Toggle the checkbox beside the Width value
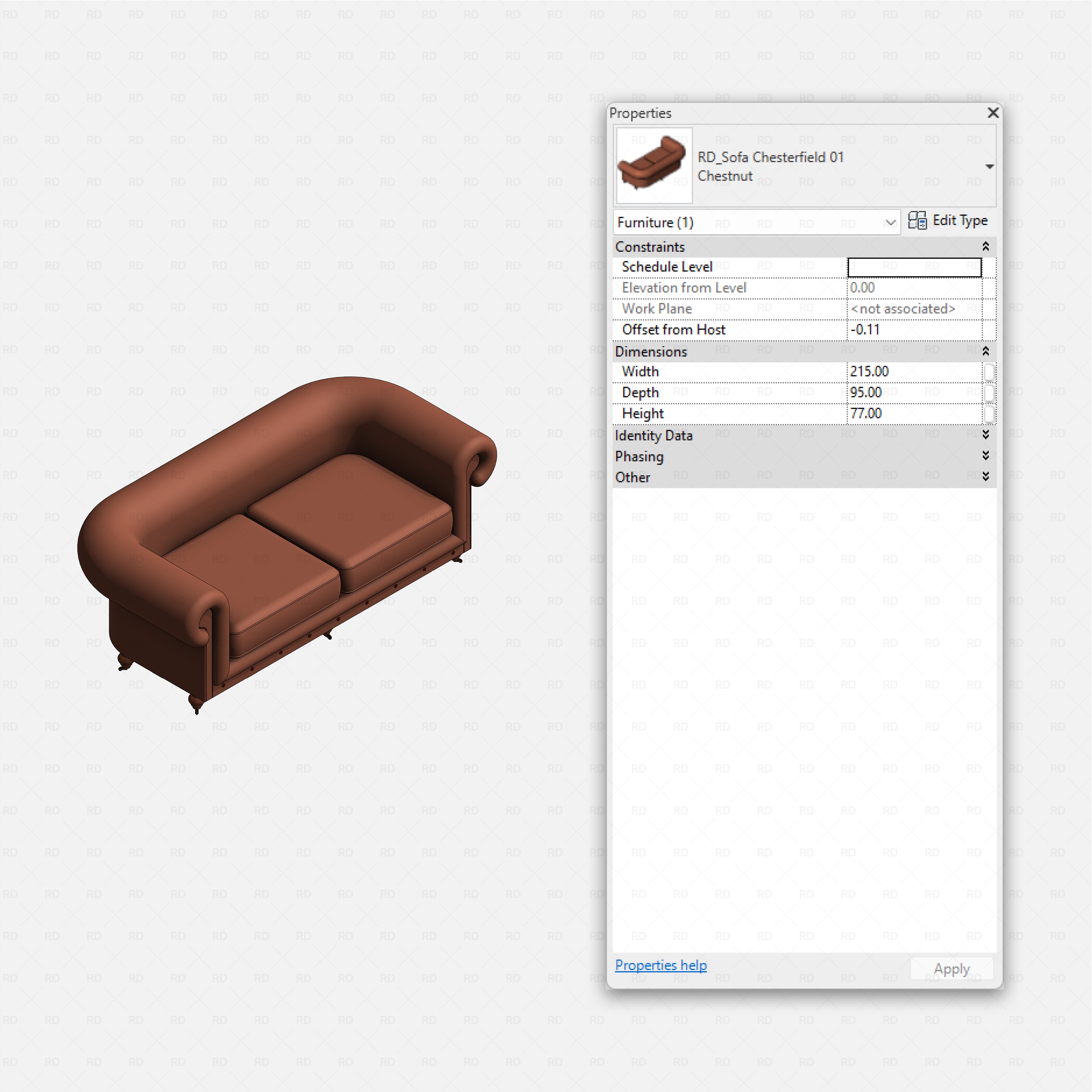Image resolution: width=1092 pixels, height=1092 pixels. [x=990, y=371]
